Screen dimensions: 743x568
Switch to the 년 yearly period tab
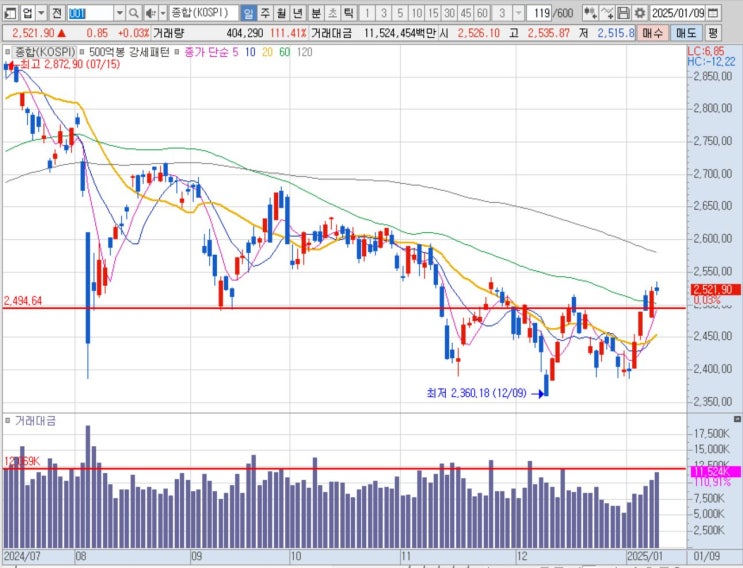(298, 13)
